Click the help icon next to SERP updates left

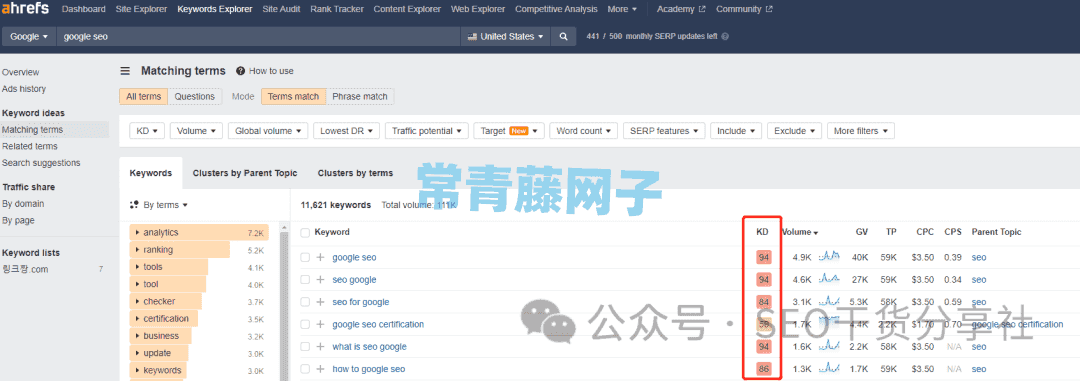pyautogui.click(x=725, y=37)
